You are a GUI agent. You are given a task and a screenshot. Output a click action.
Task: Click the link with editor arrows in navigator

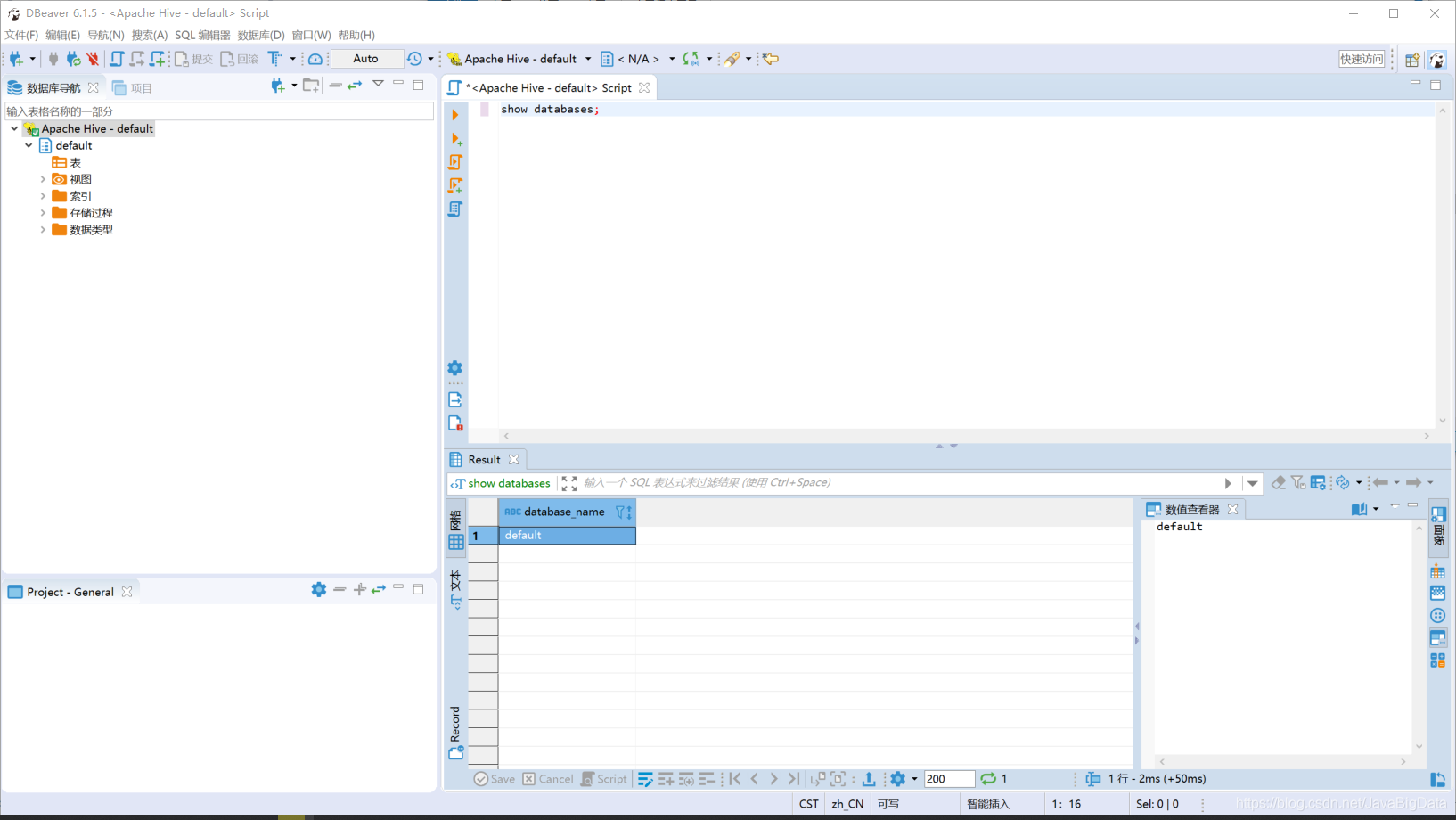pos(355,85)
